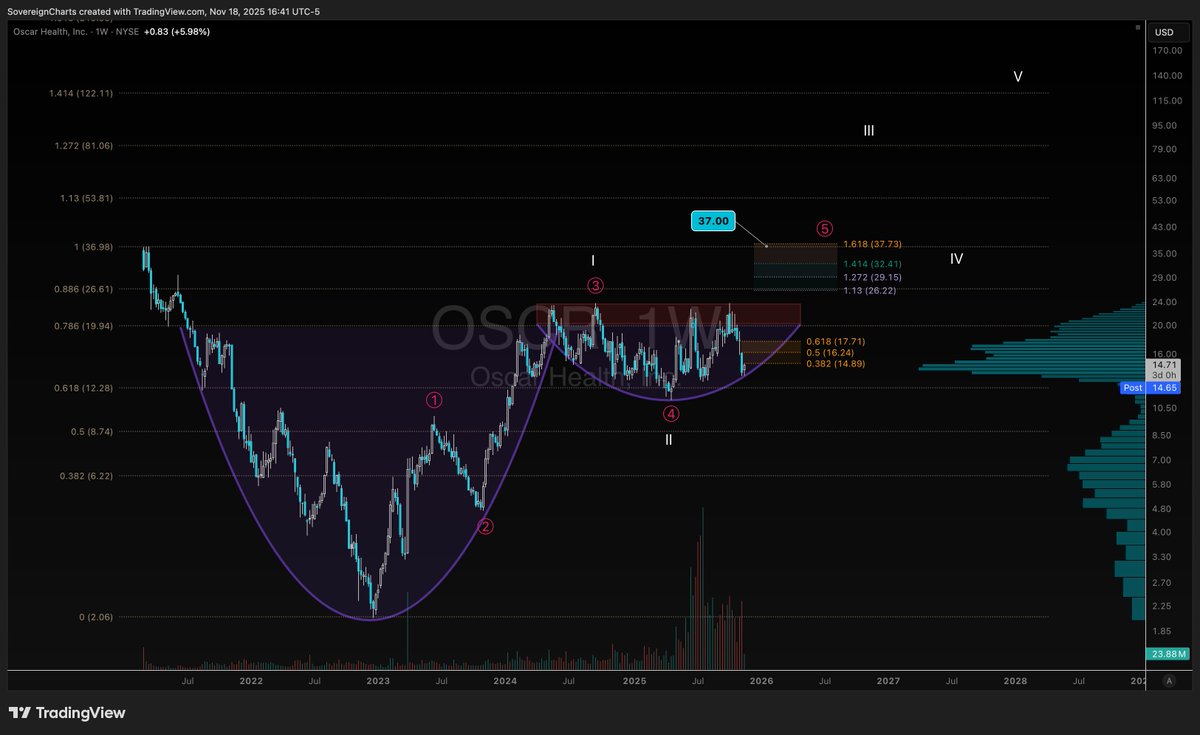
Task: Select the Roman numeral I wave label
Action: pyautogui.click(x=593, y=260)
